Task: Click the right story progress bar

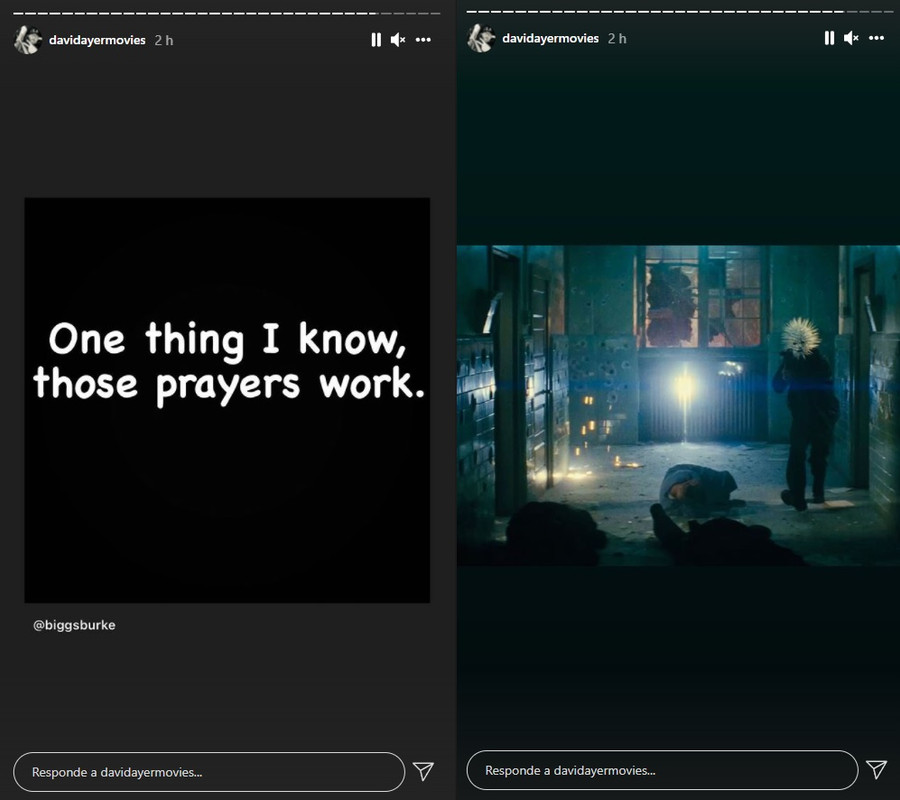Action: (x=680, y=11)
